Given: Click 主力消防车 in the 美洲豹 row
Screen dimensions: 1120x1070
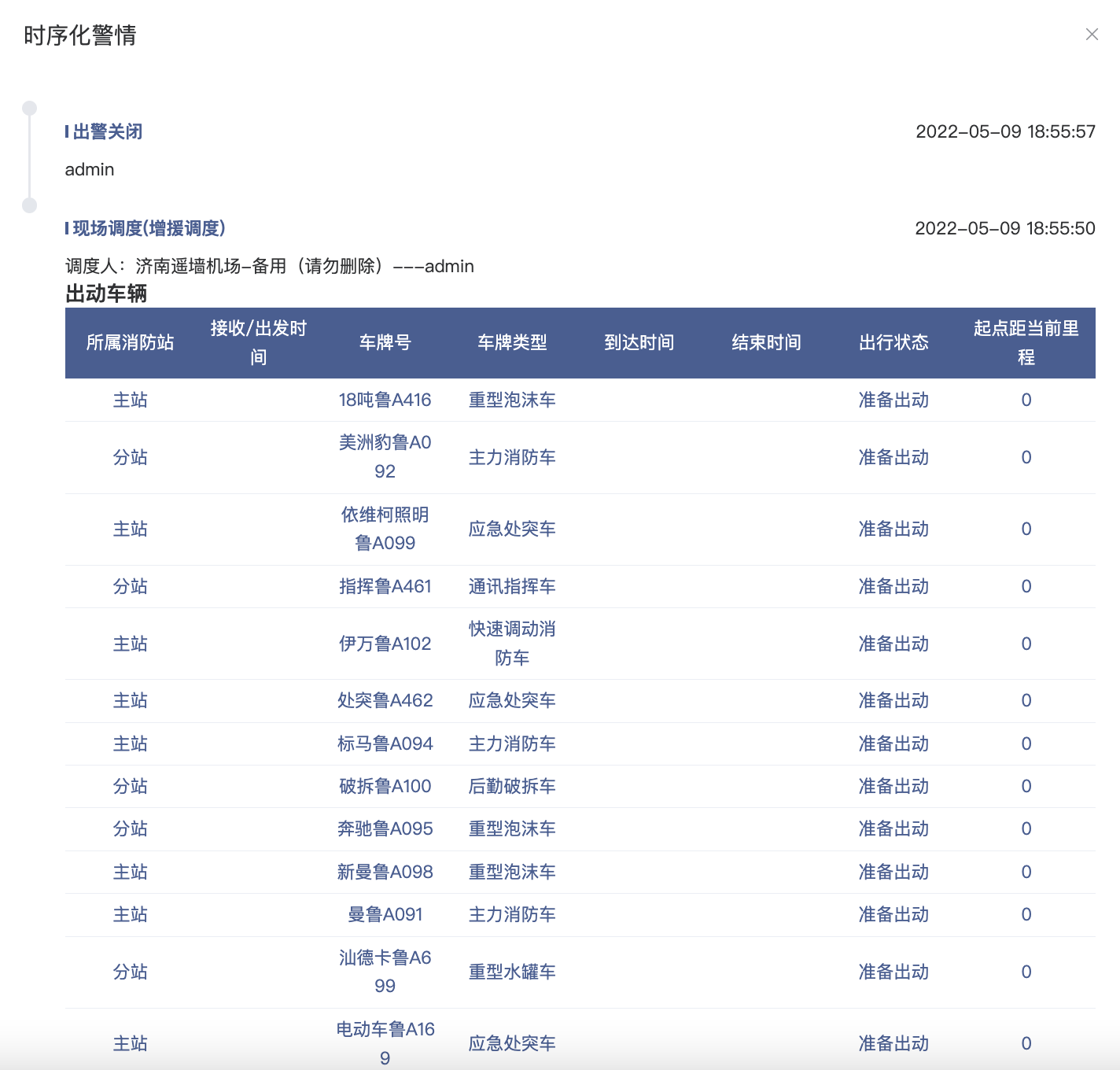Looking at the screenshot, I should [512, 457].
